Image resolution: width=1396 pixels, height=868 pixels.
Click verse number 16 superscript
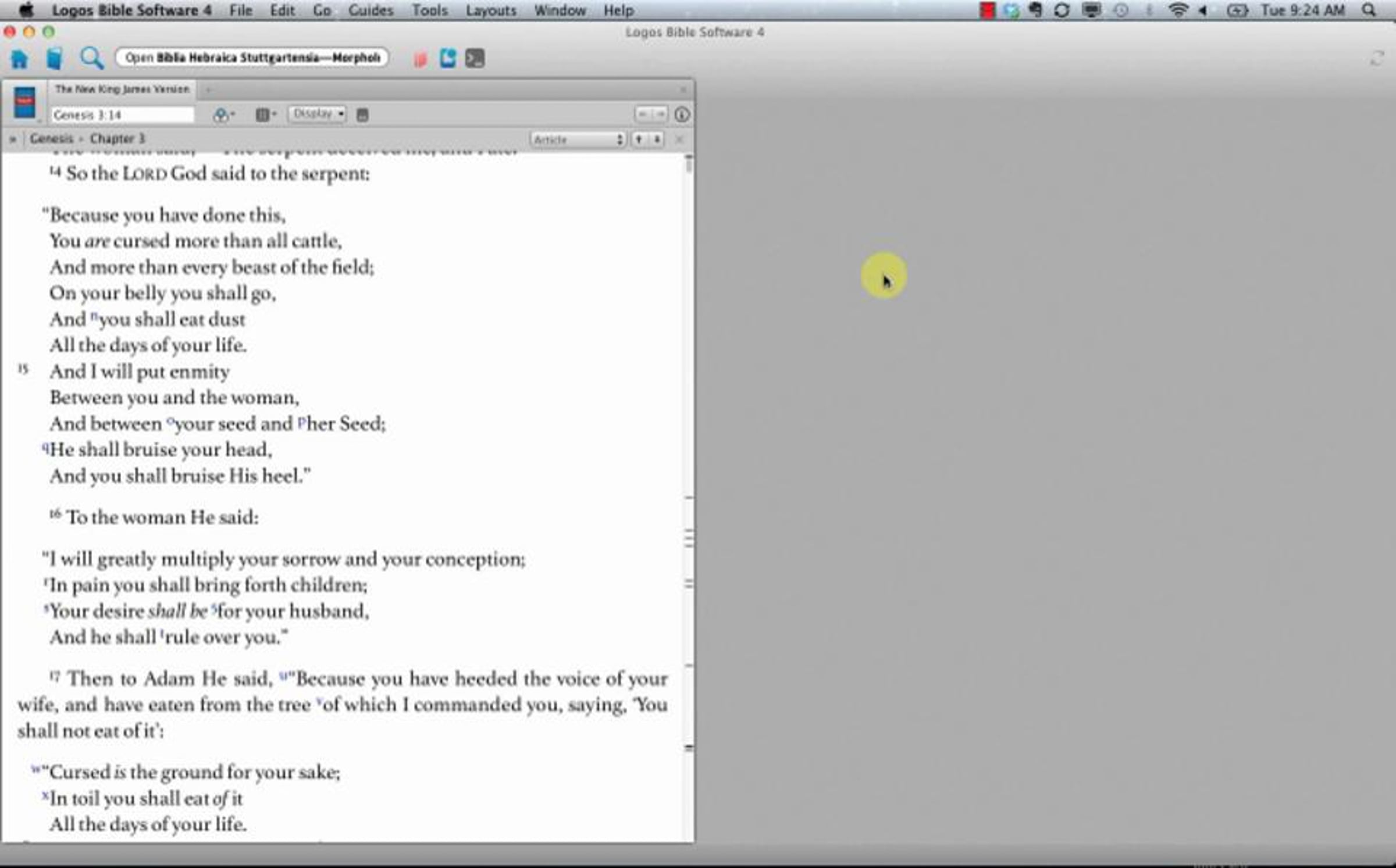[x=55, y=514]
